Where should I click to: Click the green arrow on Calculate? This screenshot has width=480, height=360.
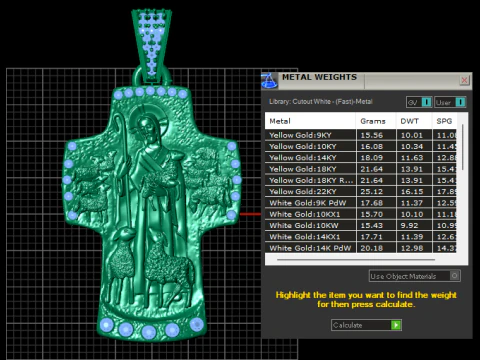(396, 325)
